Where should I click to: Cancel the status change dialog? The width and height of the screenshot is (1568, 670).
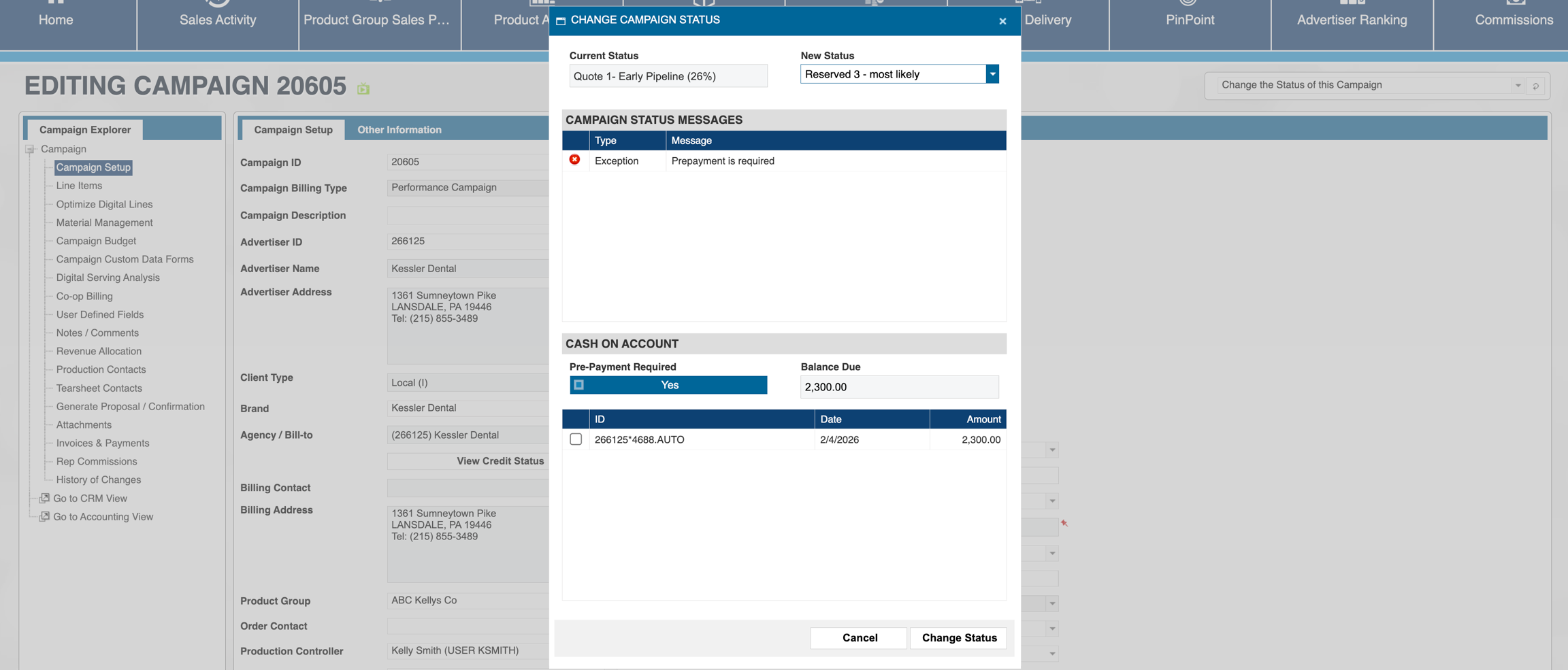859,637
